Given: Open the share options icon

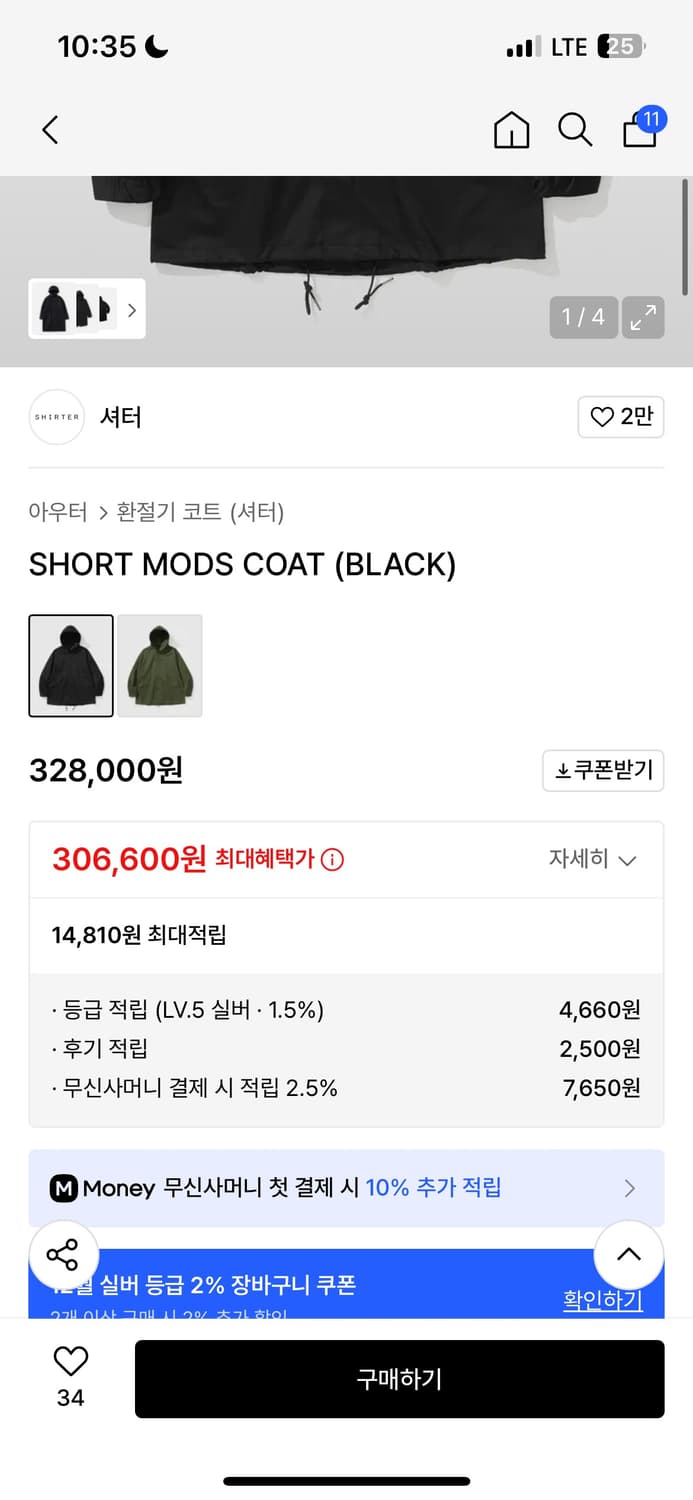Looking at the screenshot, I should pos(63,1254).
